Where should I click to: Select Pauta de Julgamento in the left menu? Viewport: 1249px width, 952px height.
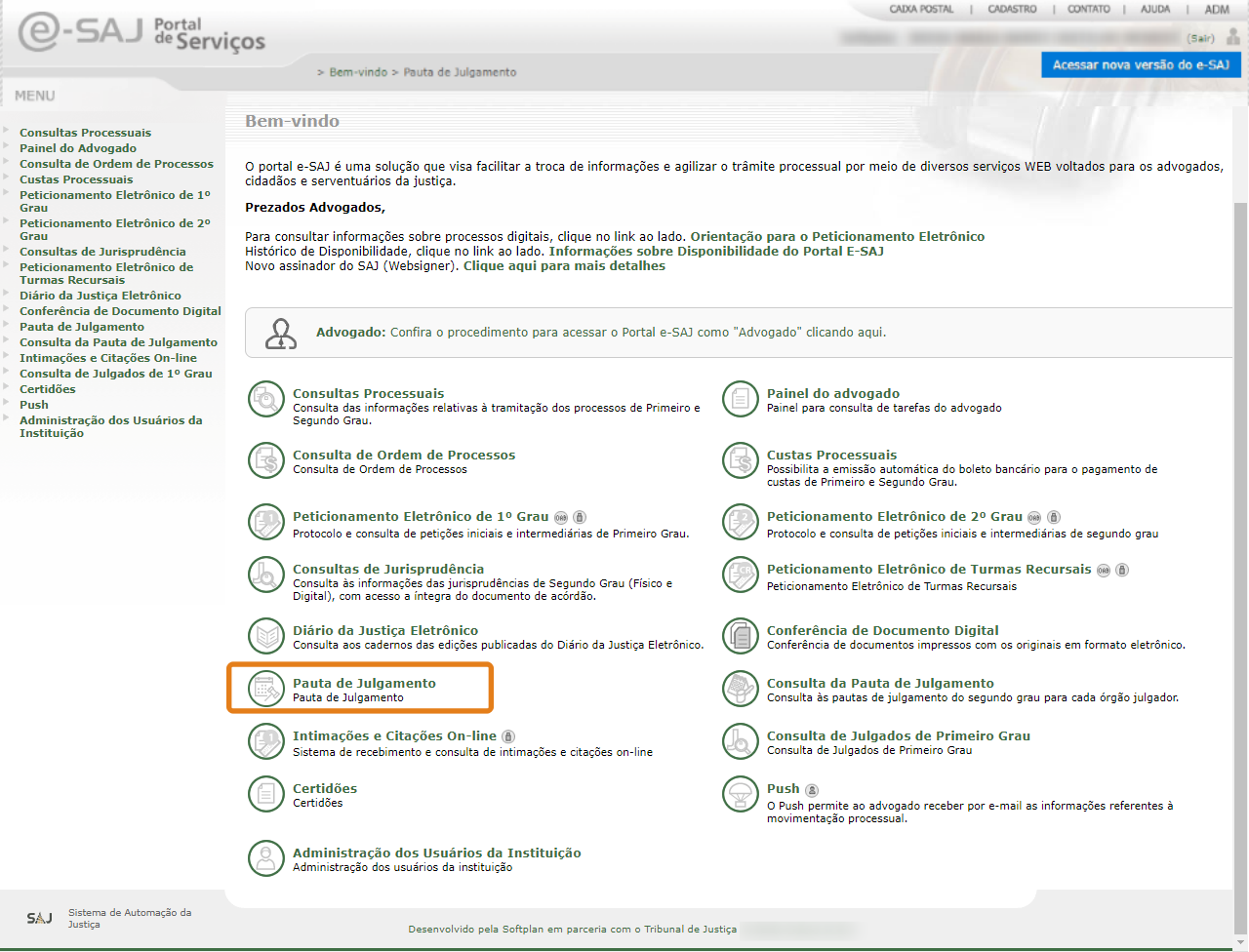[82, 327]
